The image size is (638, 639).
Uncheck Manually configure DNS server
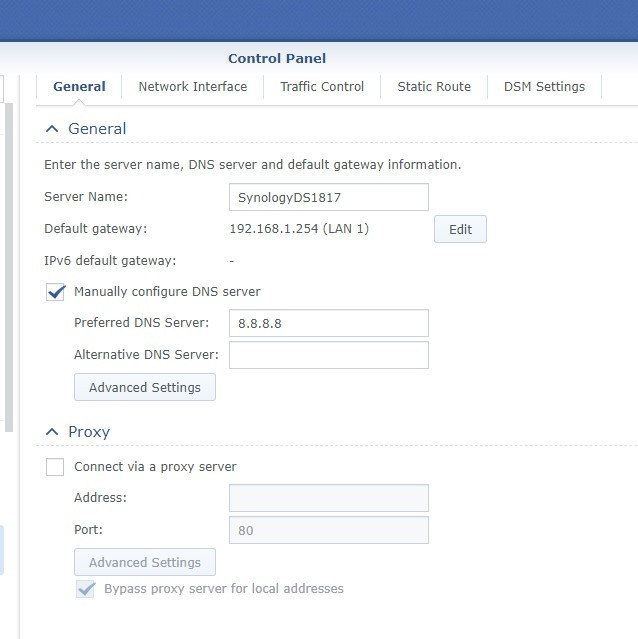56,292
